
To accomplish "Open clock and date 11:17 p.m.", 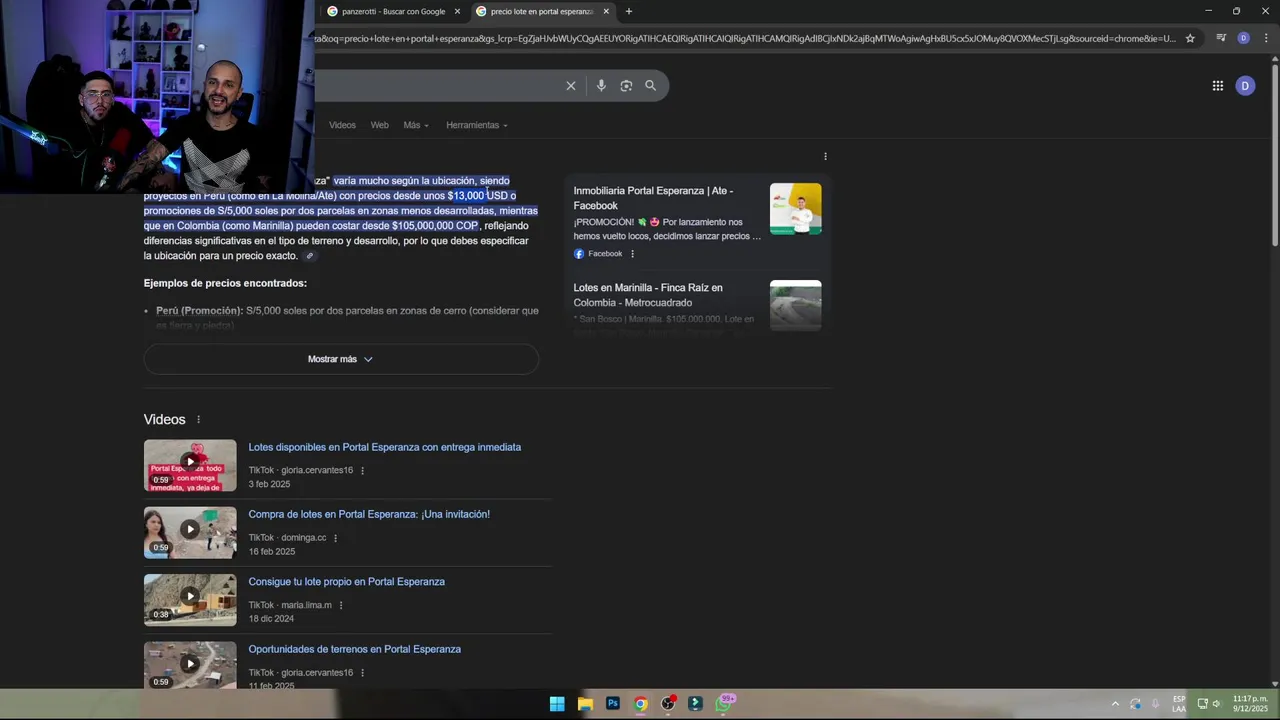I will (1249, 704).
